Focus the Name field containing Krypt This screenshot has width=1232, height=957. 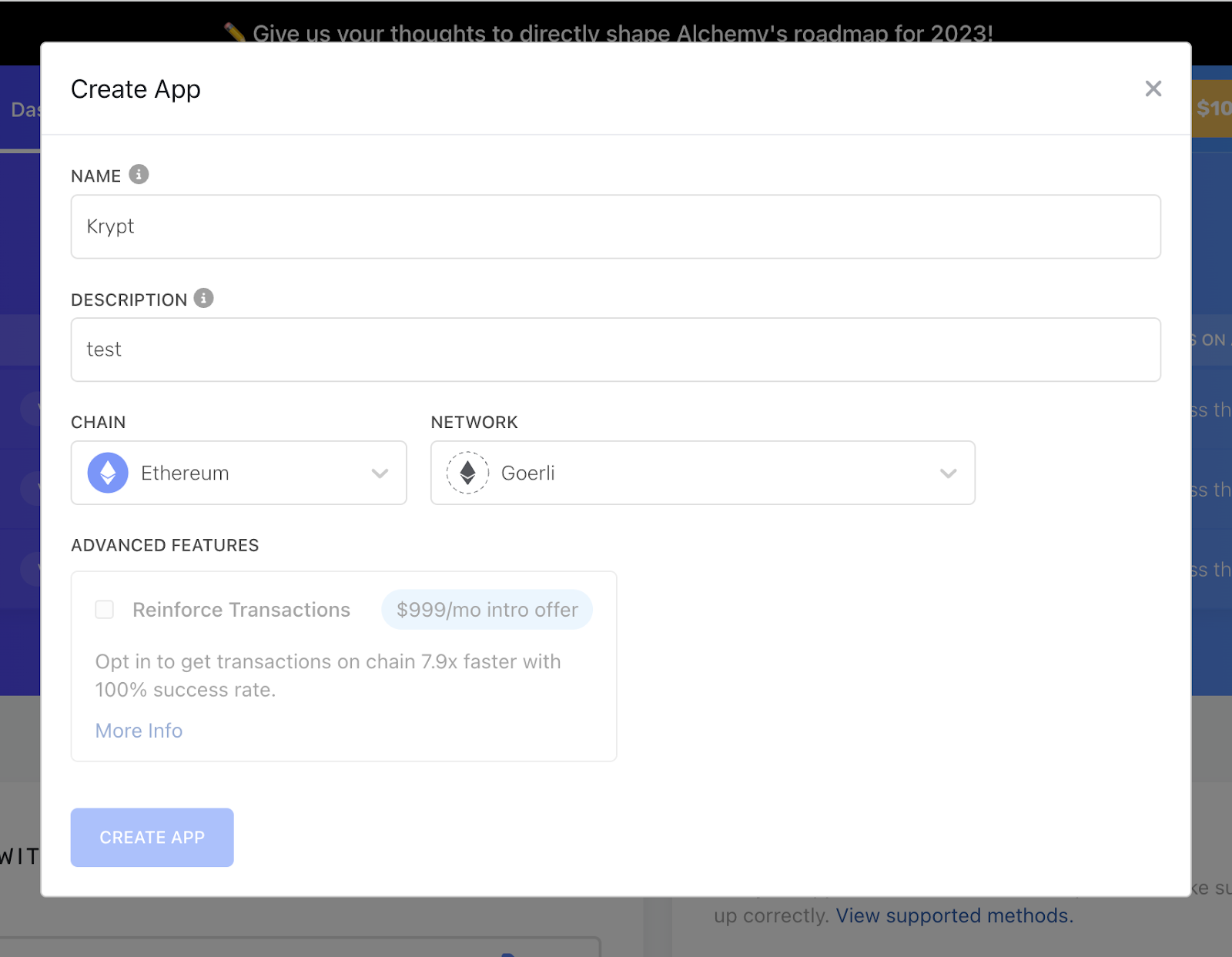(x=615, y=226)
